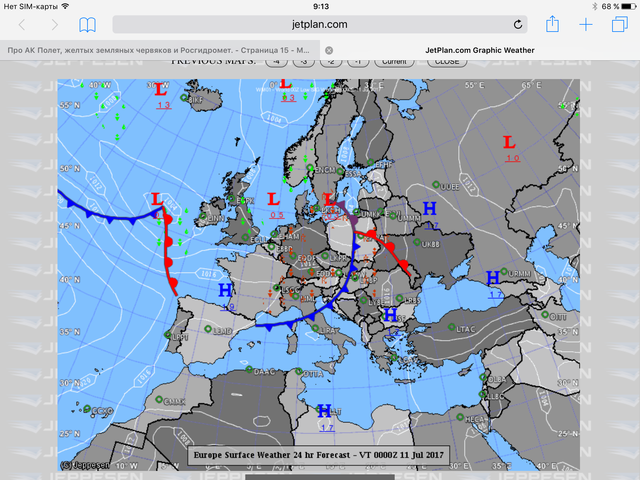Tap the jetplan.com address bar

320,24
